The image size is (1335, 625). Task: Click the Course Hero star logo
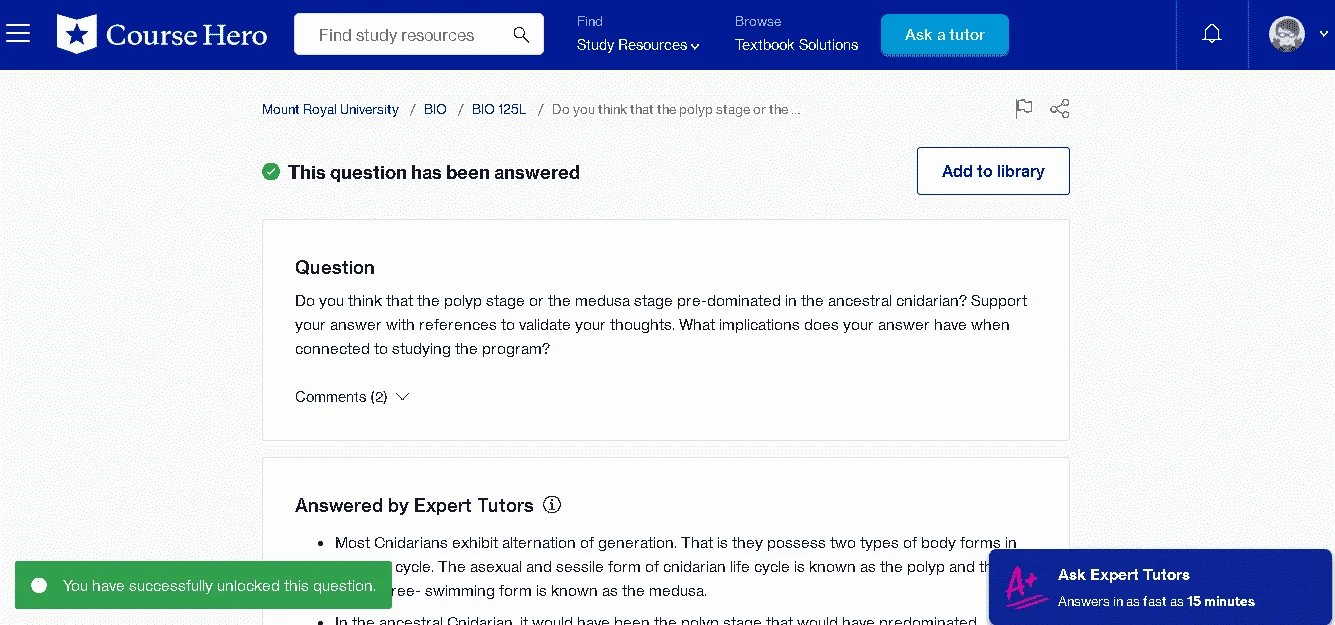(77, 35)
